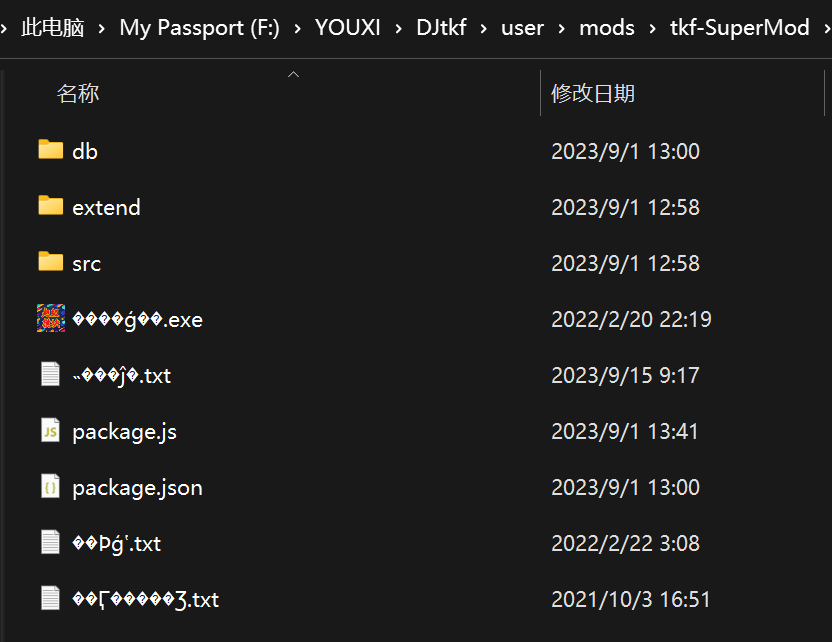Click the text file icon dated 2022/2/22
The width and height of the screenshot is (832, 642).
(50, 543)
